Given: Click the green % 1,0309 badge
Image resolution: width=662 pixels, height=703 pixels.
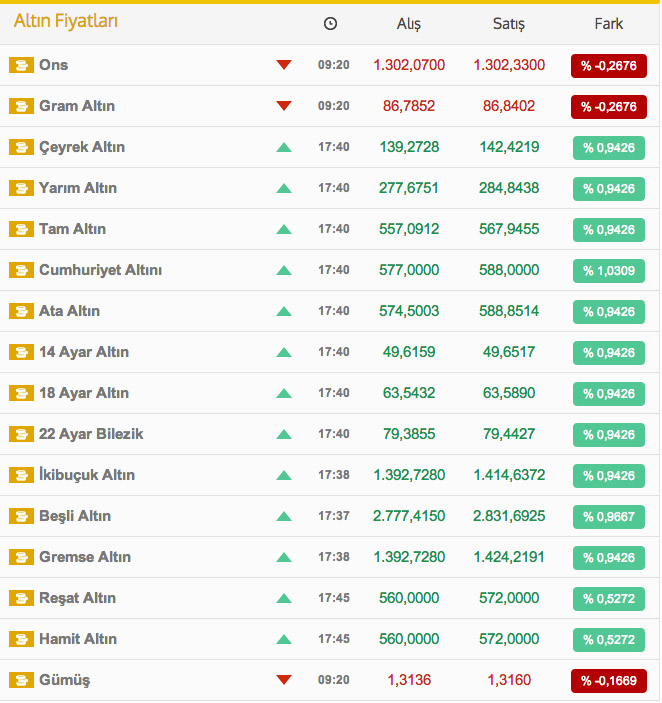Looking at the screenshot, I should tap(609, 271).
